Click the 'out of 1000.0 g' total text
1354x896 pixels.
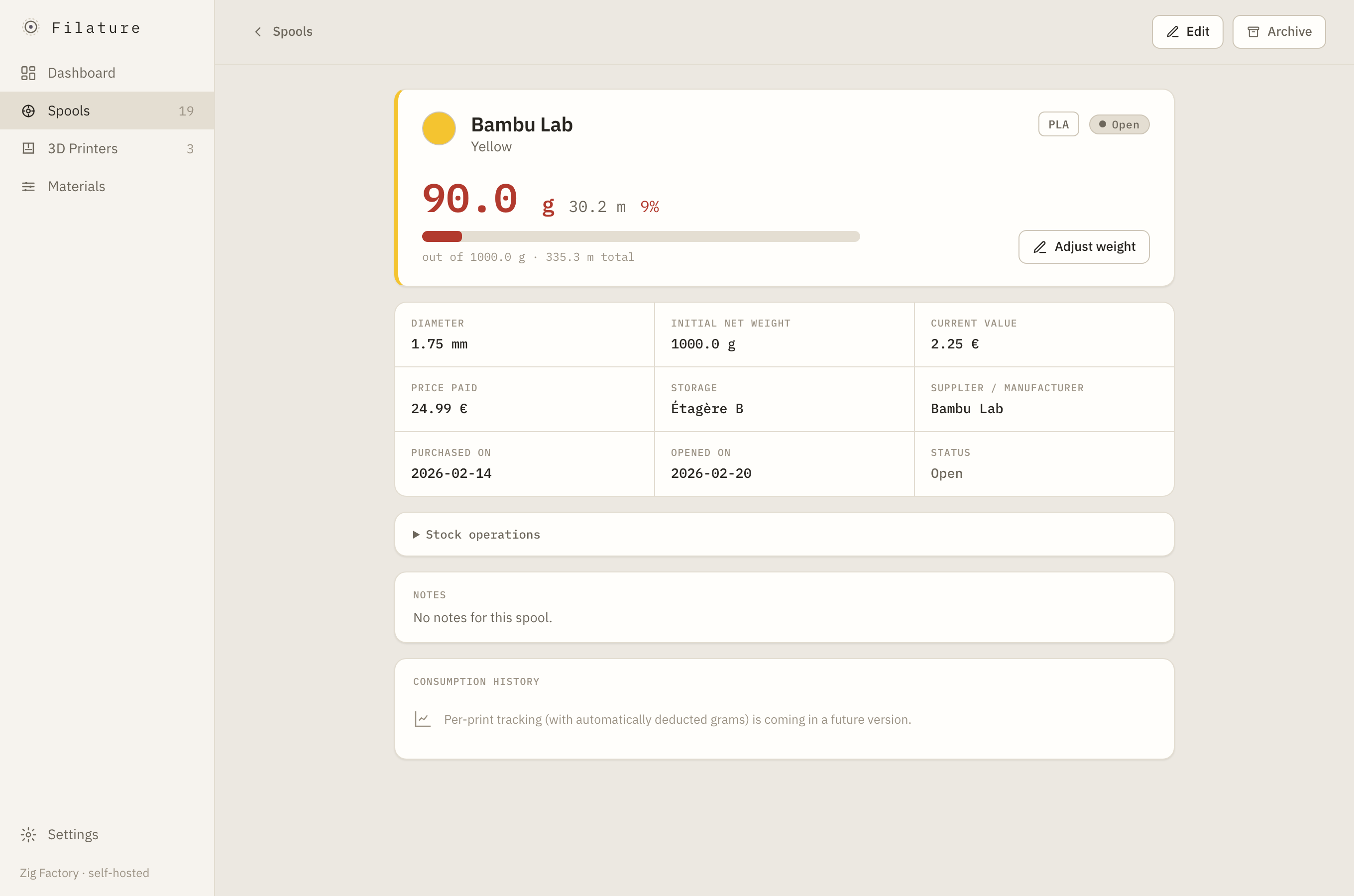(528, 257)
